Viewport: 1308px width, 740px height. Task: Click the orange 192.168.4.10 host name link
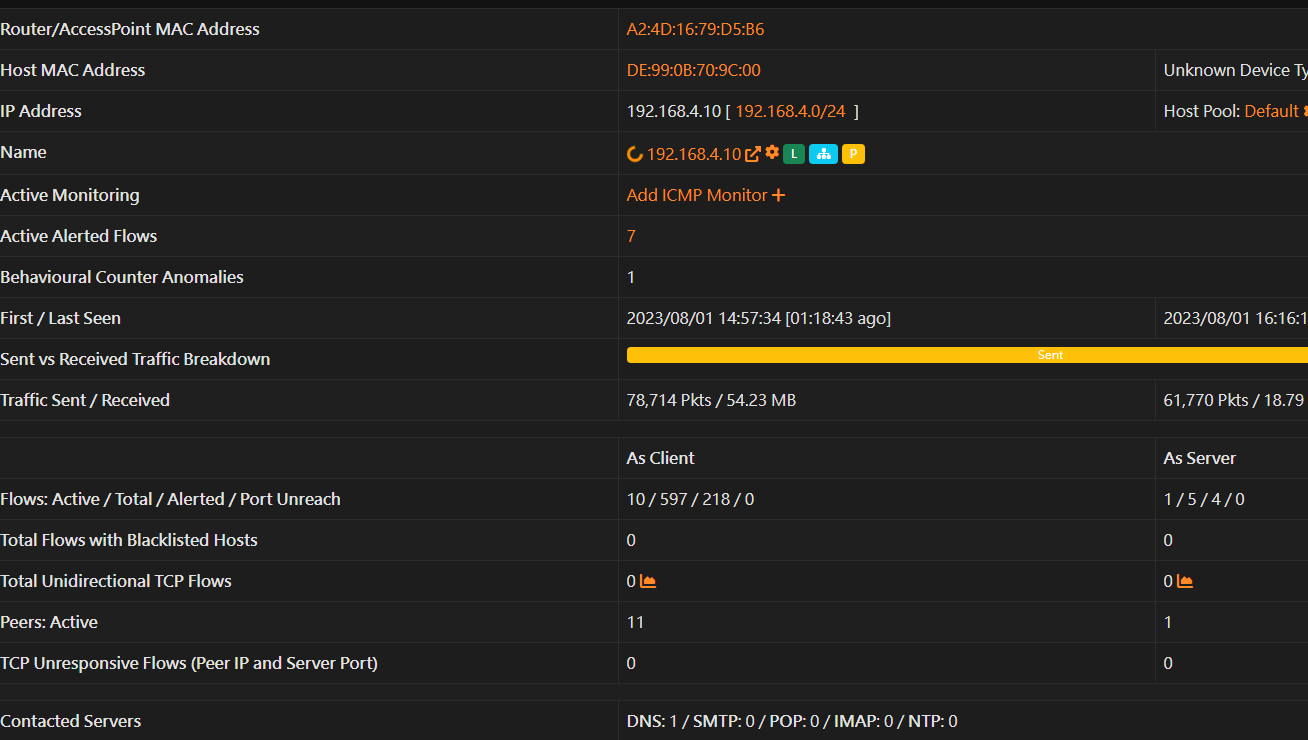point(694,154)
